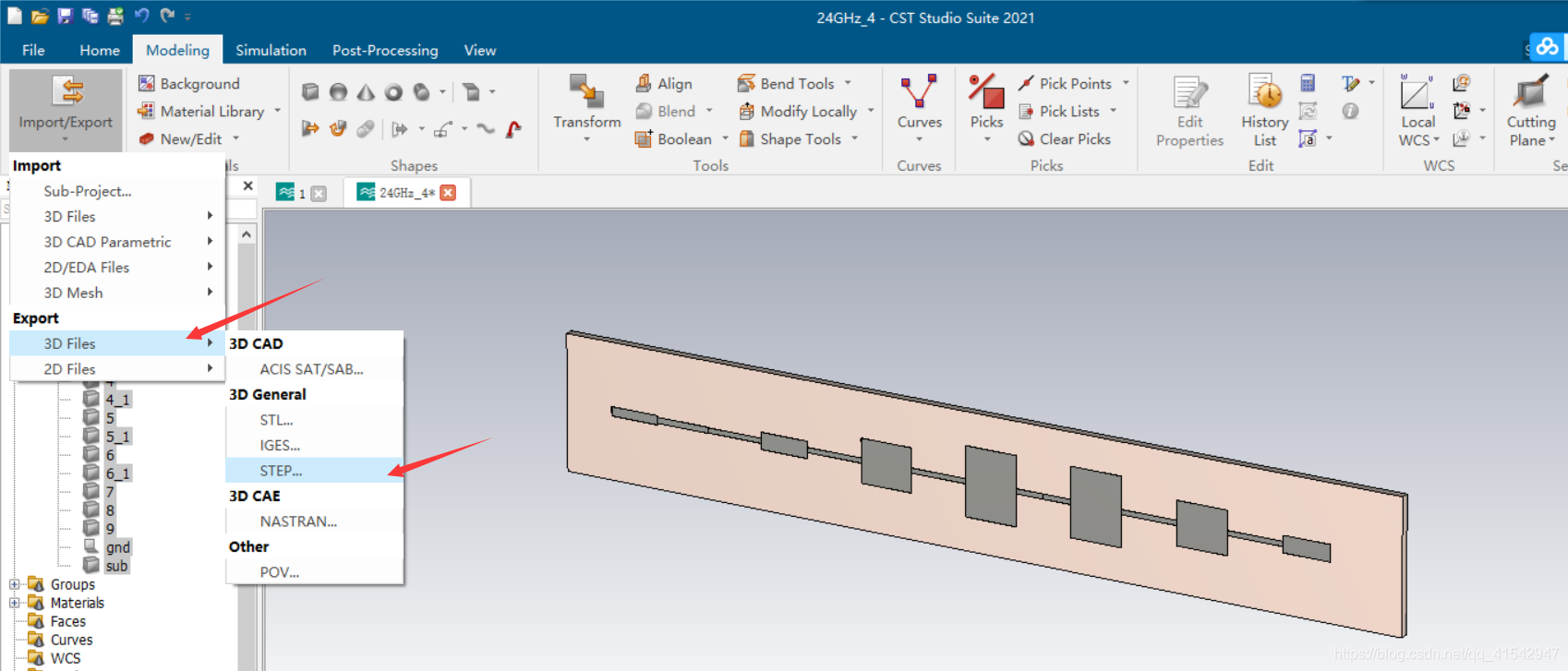Open the Pick Lists dropdown arrow
The image size is (1568, 671).
pyautogui.click(x=1114, y=111)
